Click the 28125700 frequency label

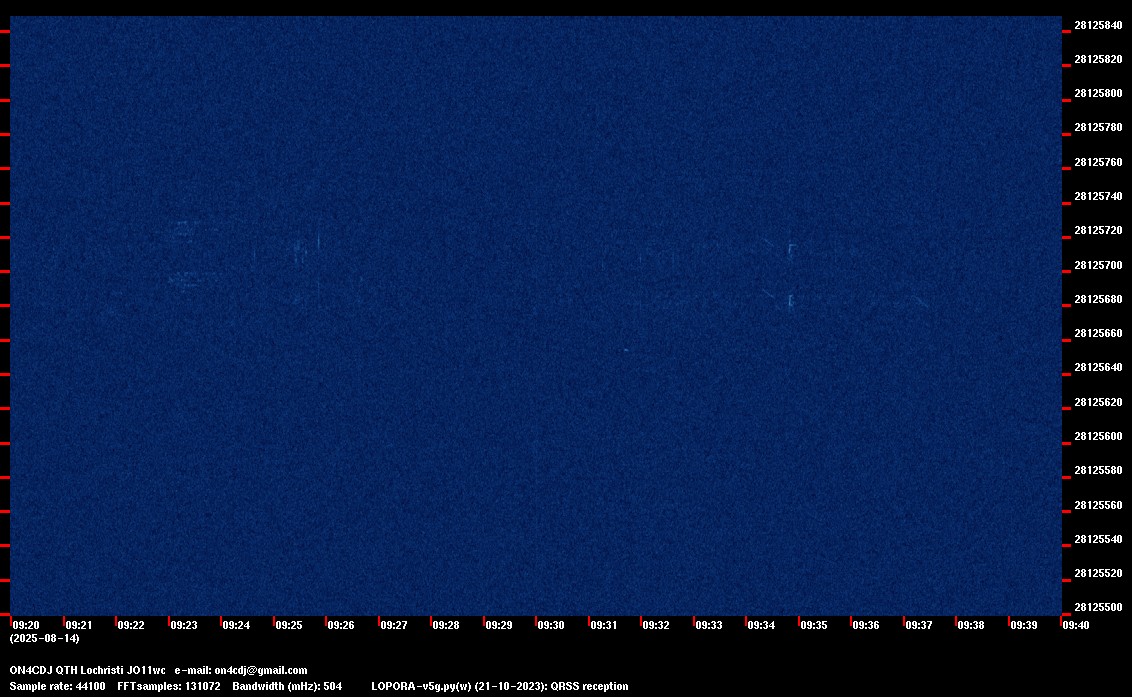pos(1098,266)
